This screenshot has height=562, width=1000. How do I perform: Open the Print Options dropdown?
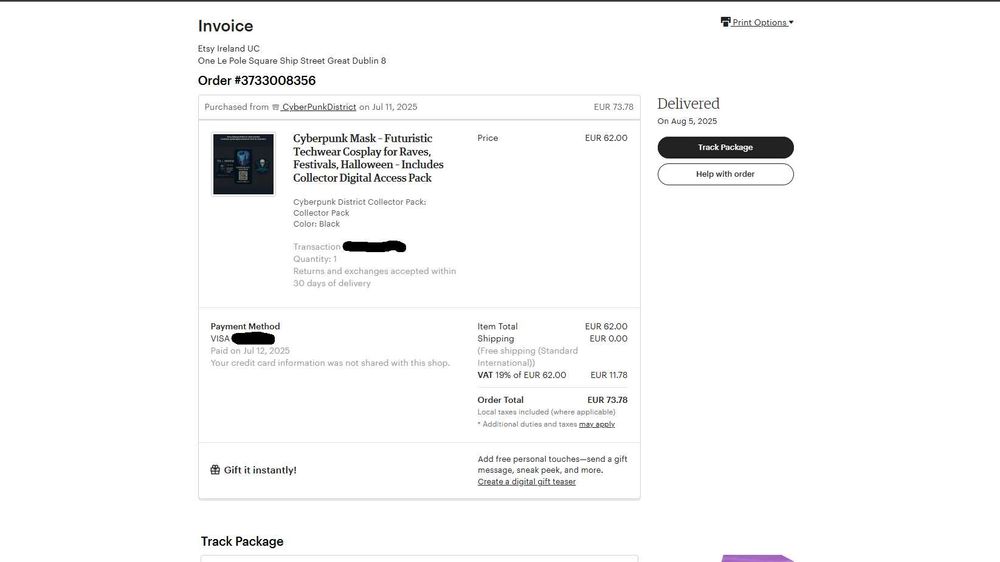click(761, 22)
